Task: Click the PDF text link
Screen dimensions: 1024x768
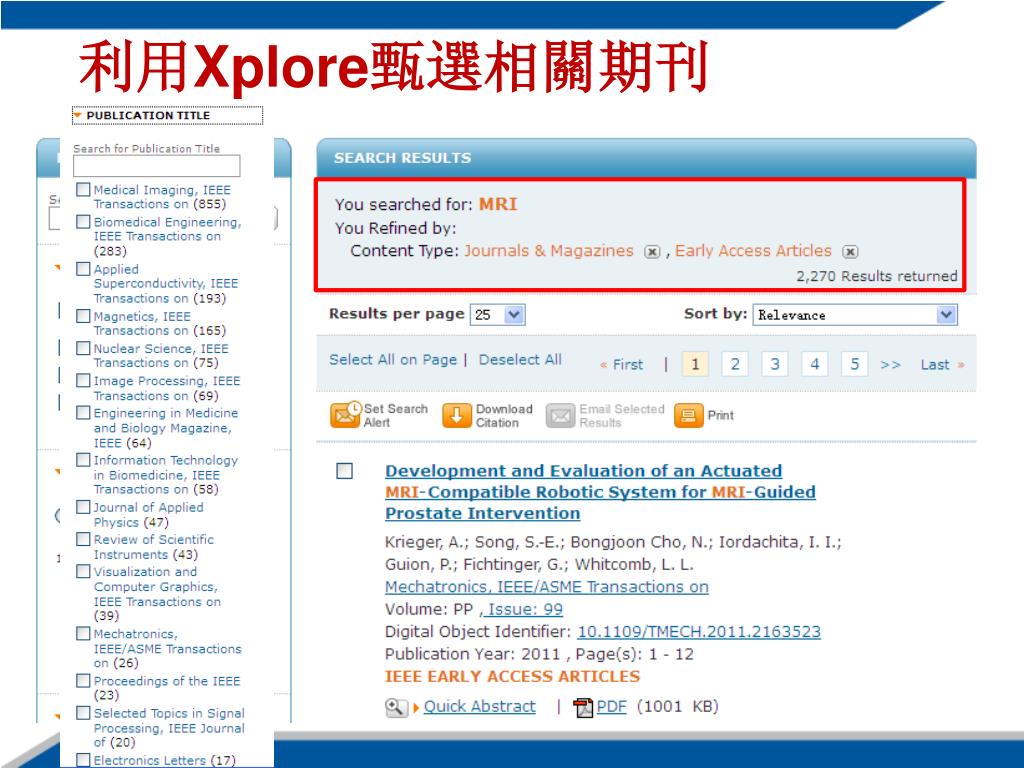Action: [611, 706]
